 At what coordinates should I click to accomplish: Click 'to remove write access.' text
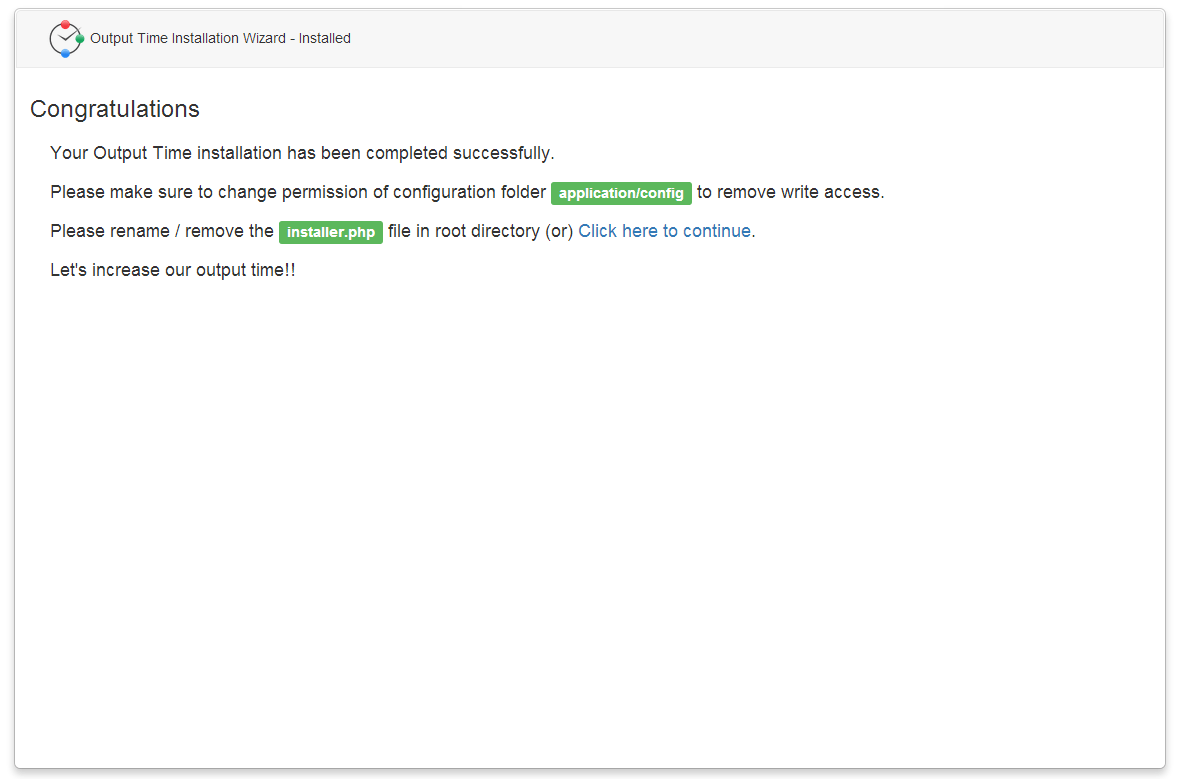coord(790,192)
